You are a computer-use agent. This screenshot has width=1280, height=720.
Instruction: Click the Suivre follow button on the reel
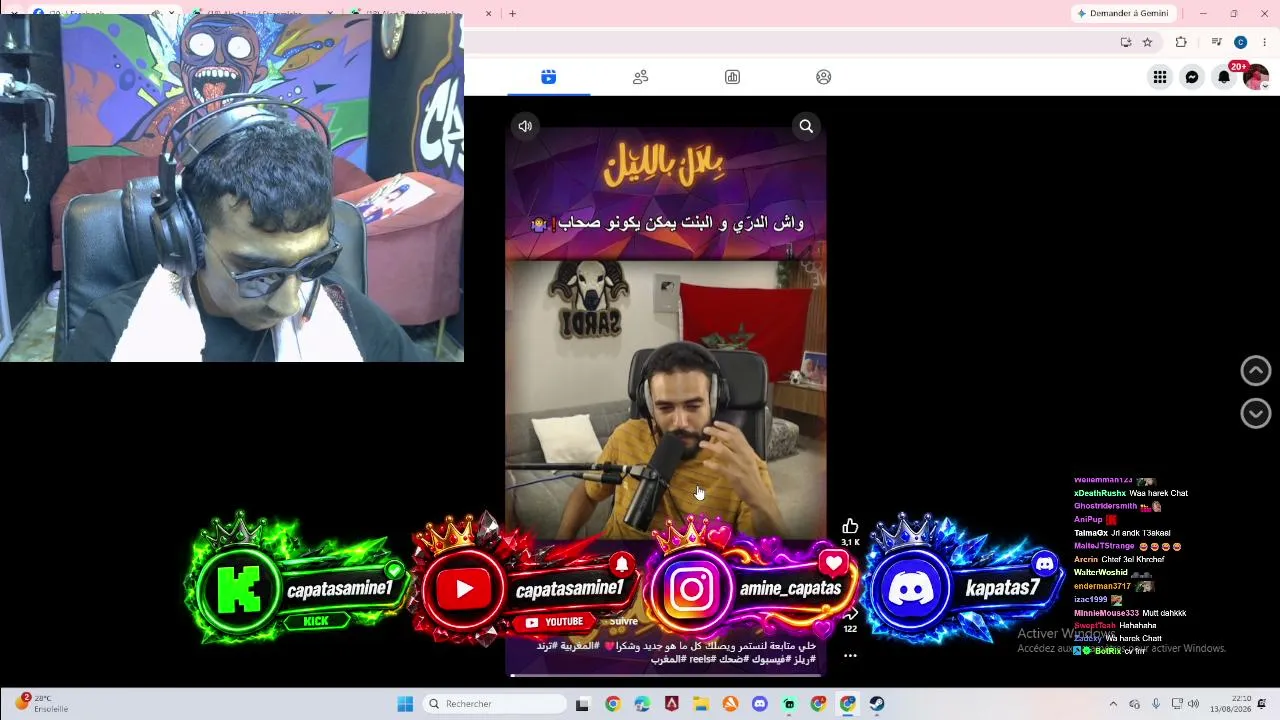(x=624, y=621)
